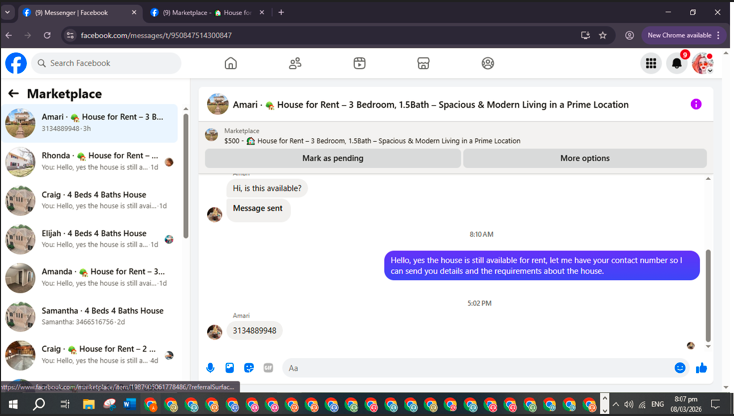
Task: Click Mark as pending button
Action: point(333,158)
